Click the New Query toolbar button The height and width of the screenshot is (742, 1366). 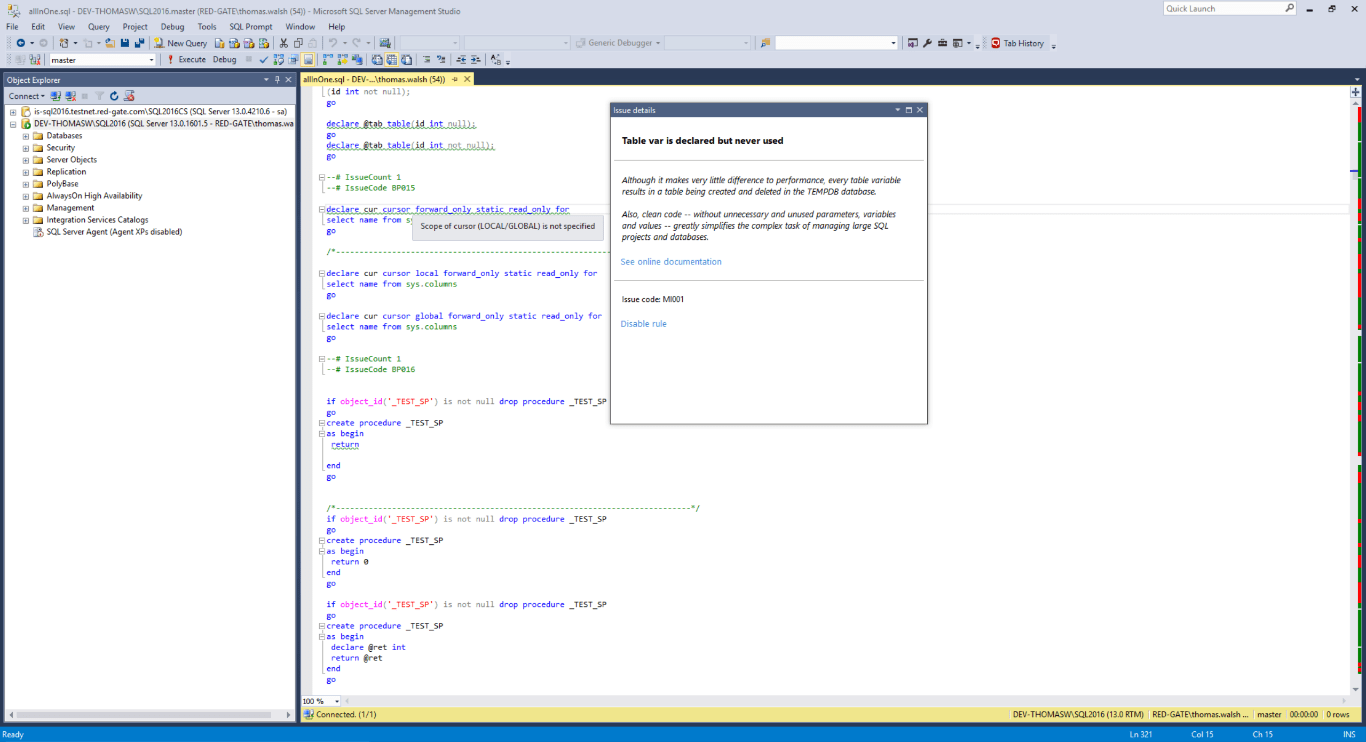(181, 43)
